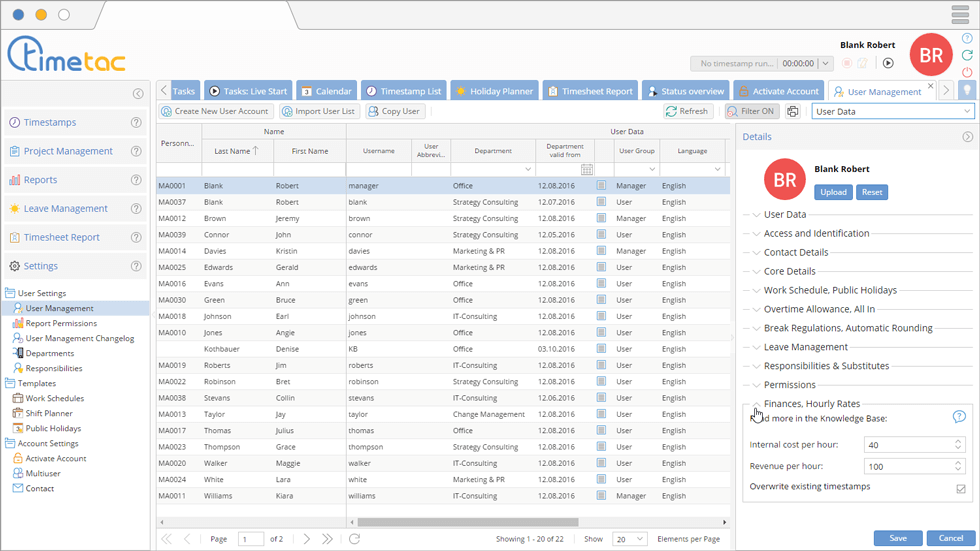This screenshot has width=980, height=551.
Task: Click the lightbulb tips icon
Action: tap(966, 91)
